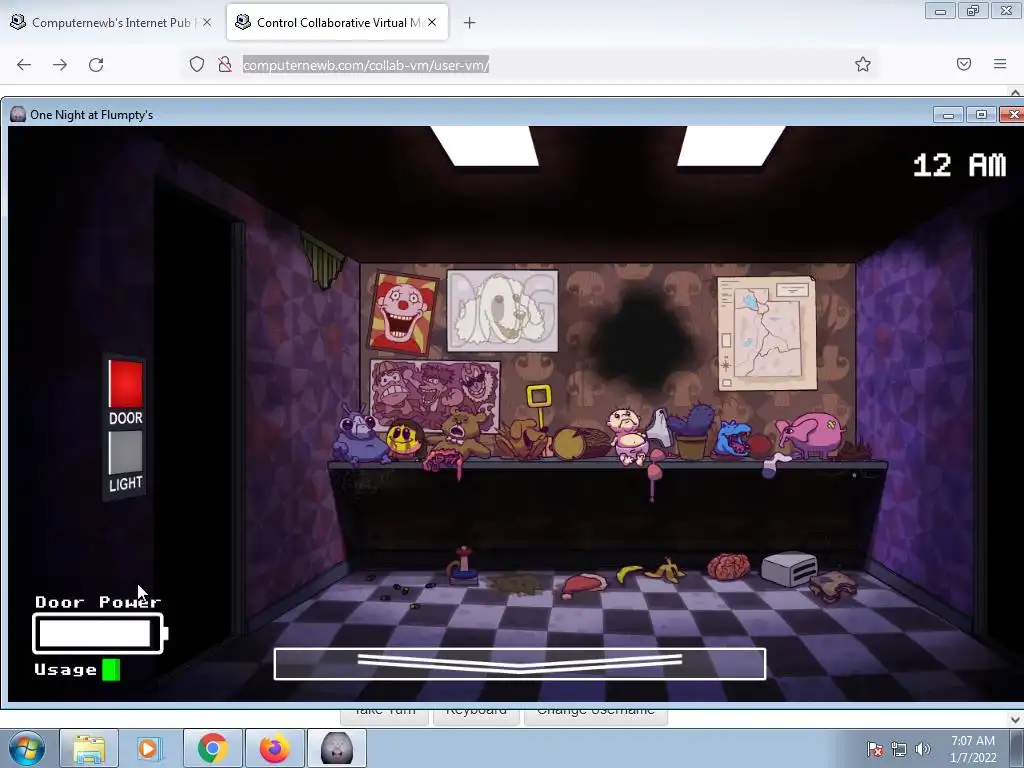
Task: Open File Explorer from the taskbar
Action: click(x=89, y=748)
